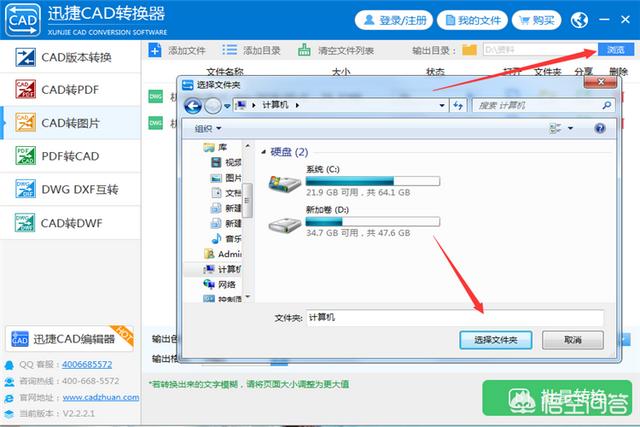Click the globe language icon
Image resolution: width=640 pixels, height=427 pixels.
click(579, 20)
